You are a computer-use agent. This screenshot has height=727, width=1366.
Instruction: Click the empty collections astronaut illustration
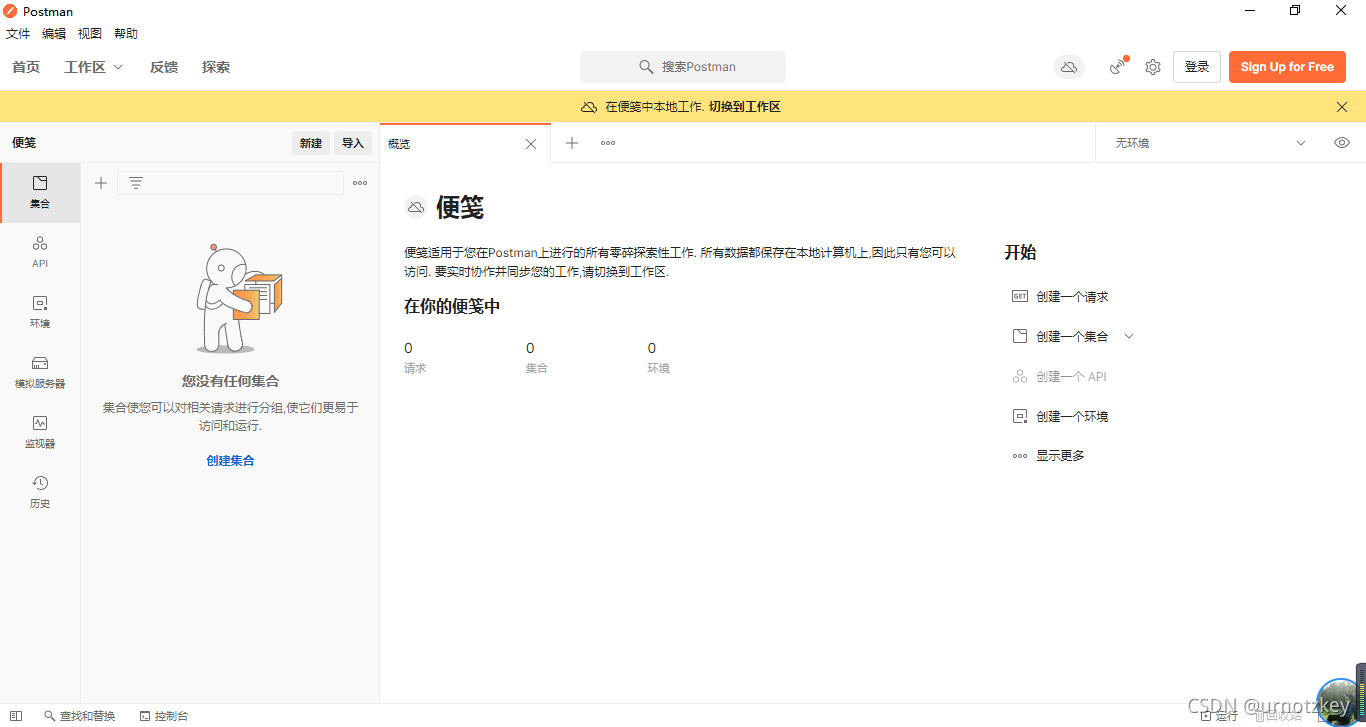pos(238,298)
